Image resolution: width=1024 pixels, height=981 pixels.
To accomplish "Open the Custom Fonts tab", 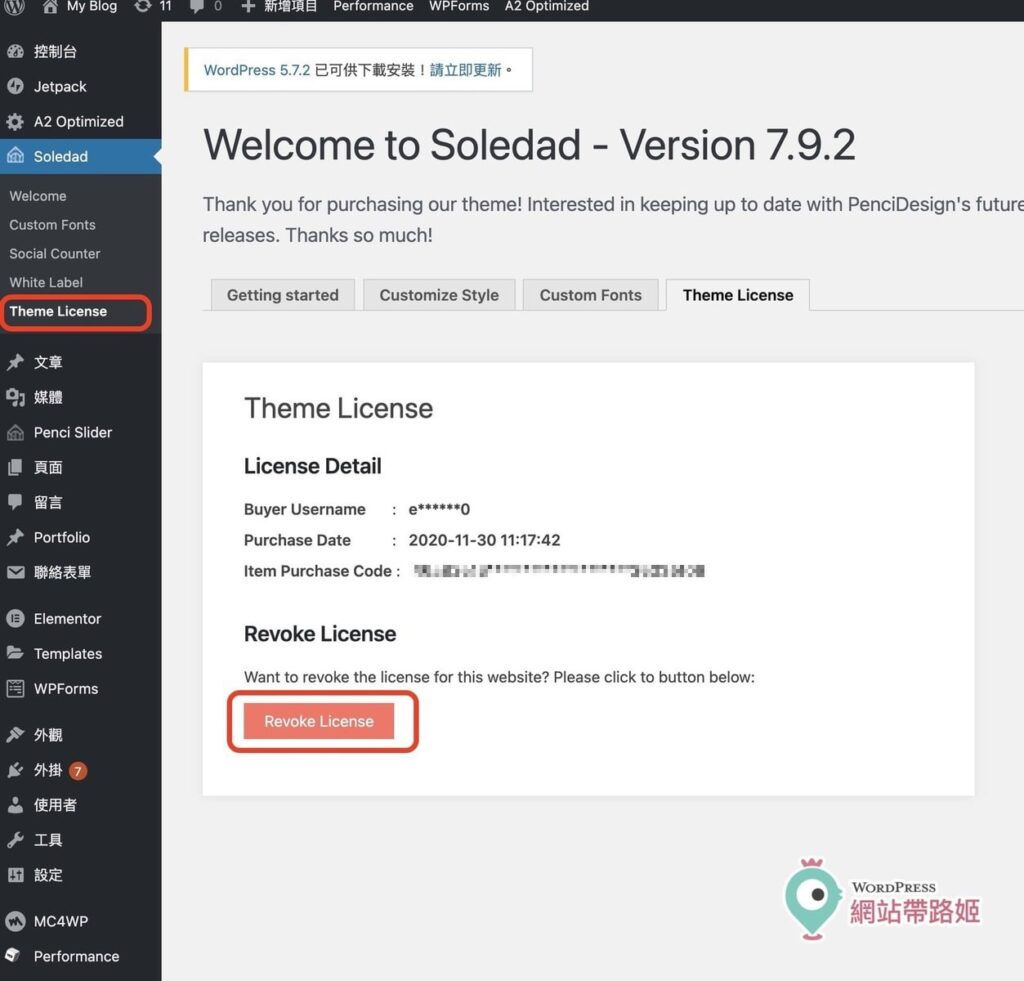I will pos(590,295).
